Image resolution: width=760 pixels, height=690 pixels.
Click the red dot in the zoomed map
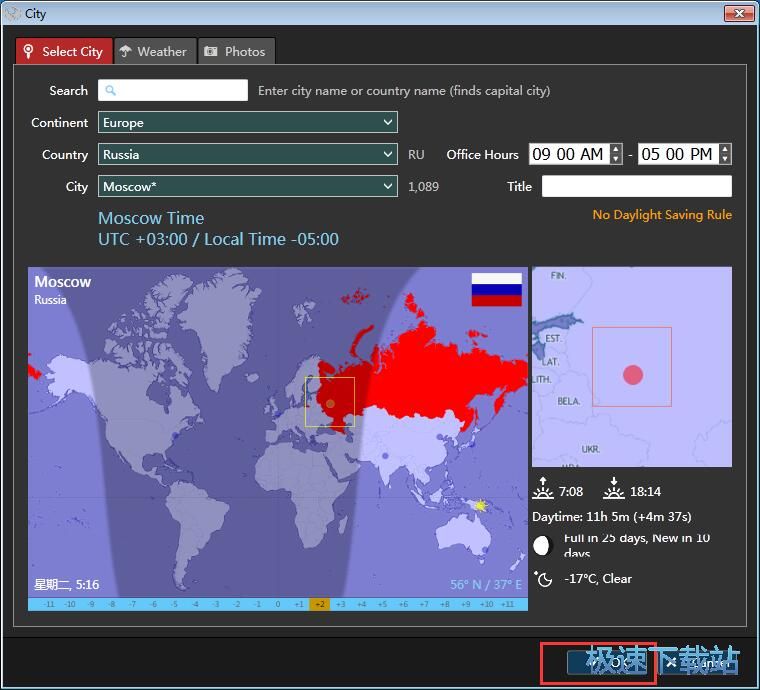[632, 375]
